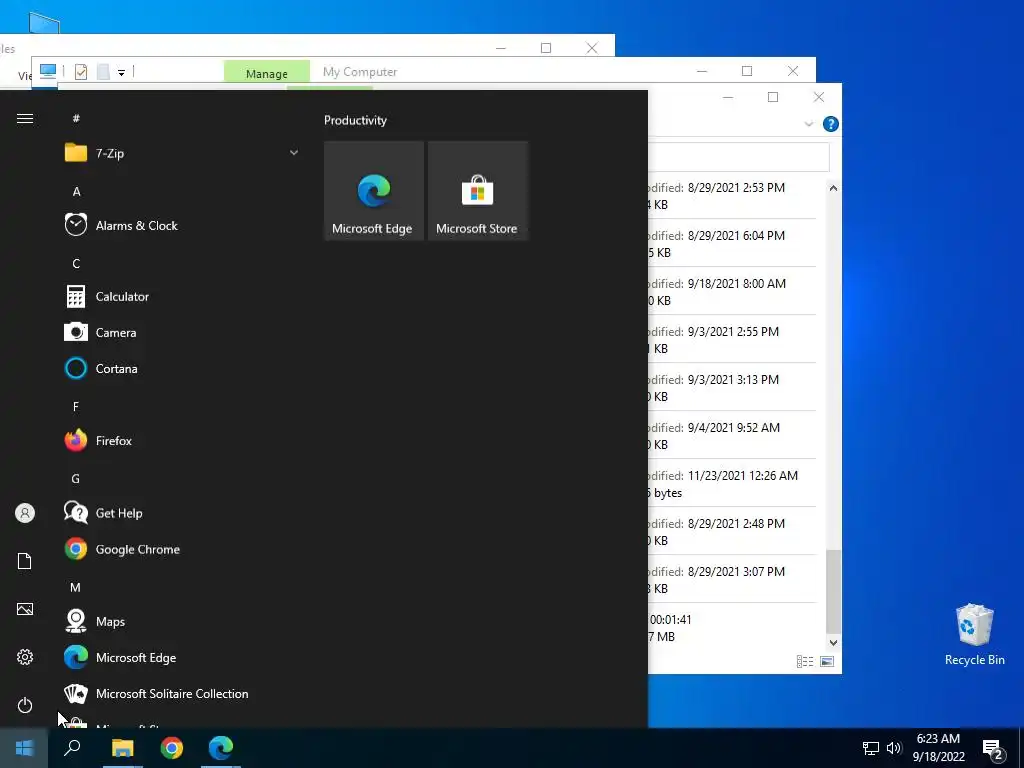This screenshot has width=1024, height=768.
Task: Launch Microsoft Edge from the app list
Action: (181, 658)
